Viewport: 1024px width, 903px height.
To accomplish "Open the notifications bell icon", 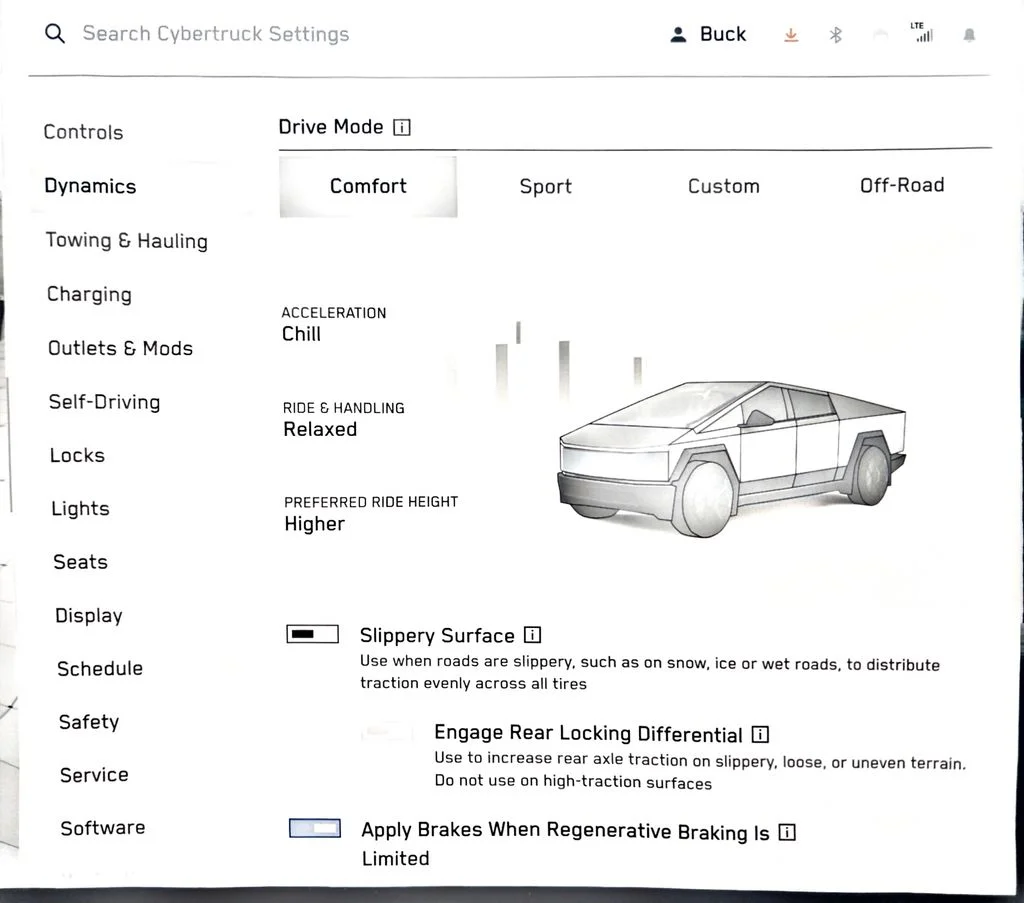I will pyautogui.click(x=969, y=35).
